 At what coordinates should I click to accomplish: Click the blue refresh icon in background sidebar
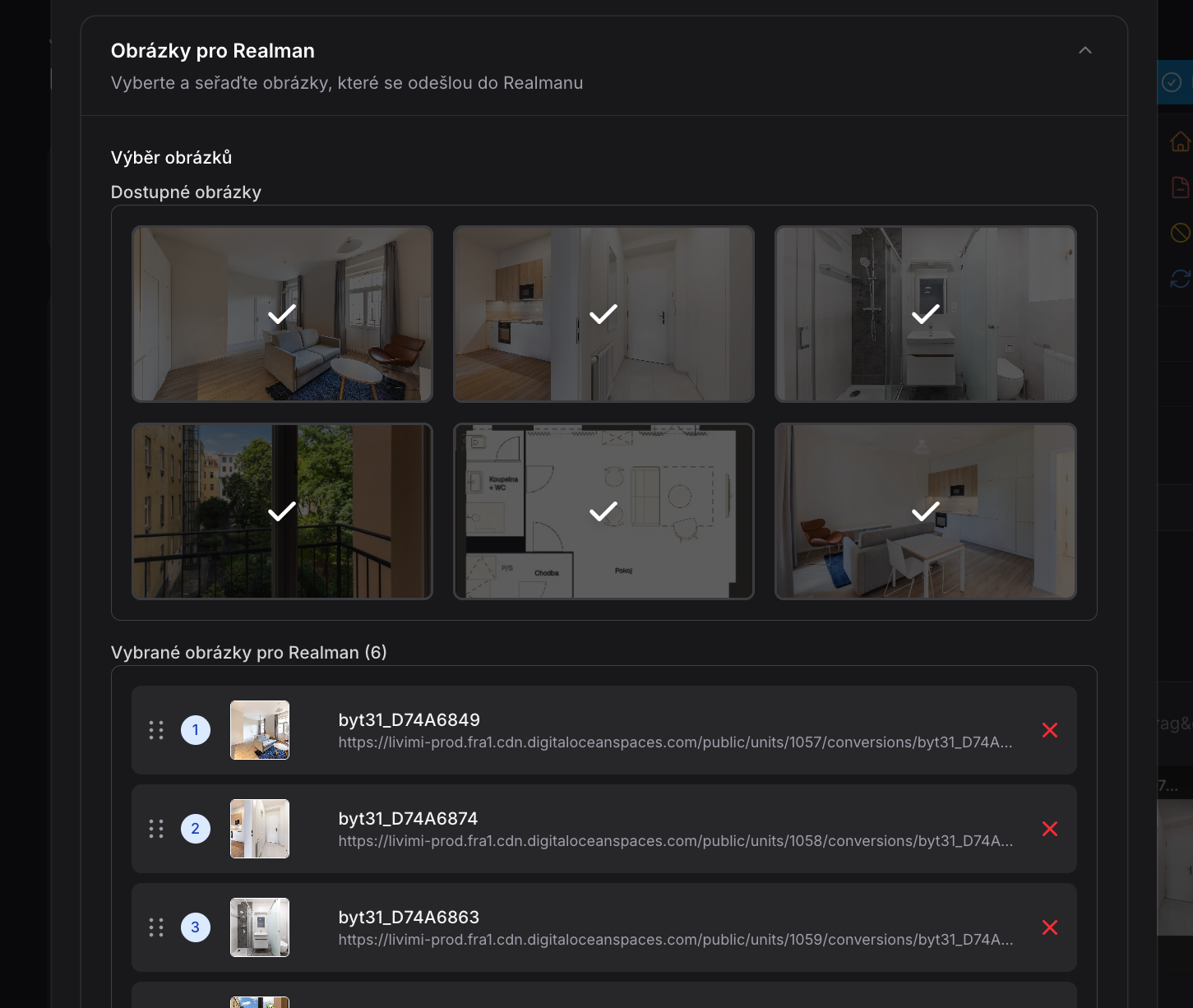click(x=1181, y=279)
